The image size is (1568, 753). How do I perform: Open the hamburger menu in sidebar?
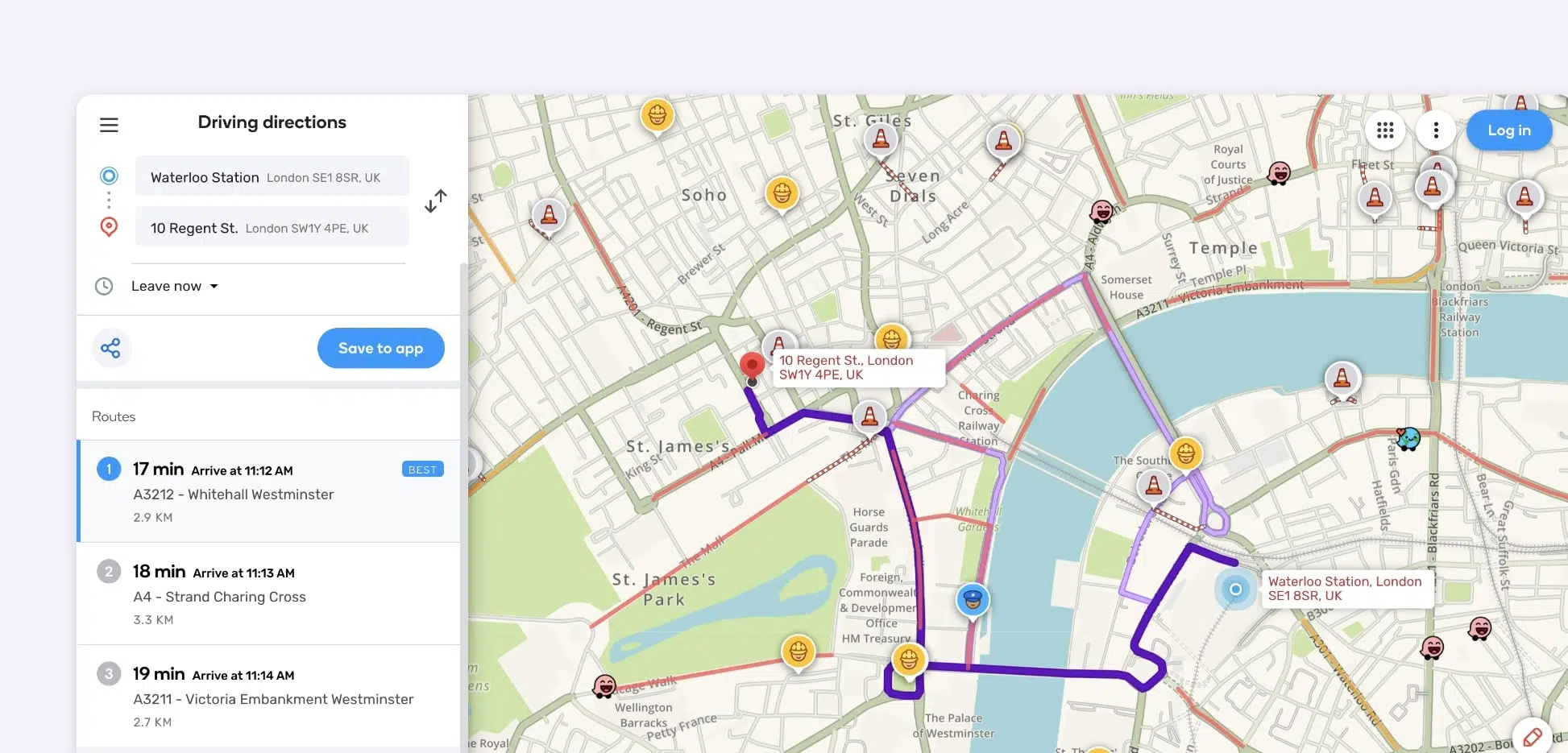tap(109, 125)
